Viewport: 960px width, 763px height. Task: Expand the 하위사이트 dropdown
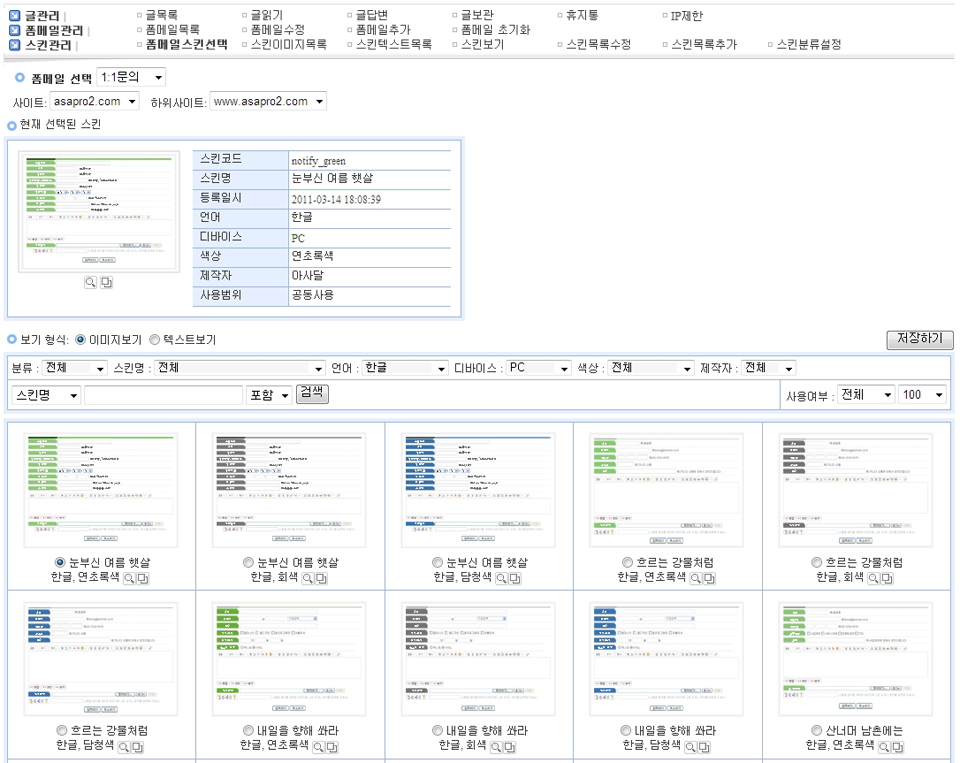[268, 101]
